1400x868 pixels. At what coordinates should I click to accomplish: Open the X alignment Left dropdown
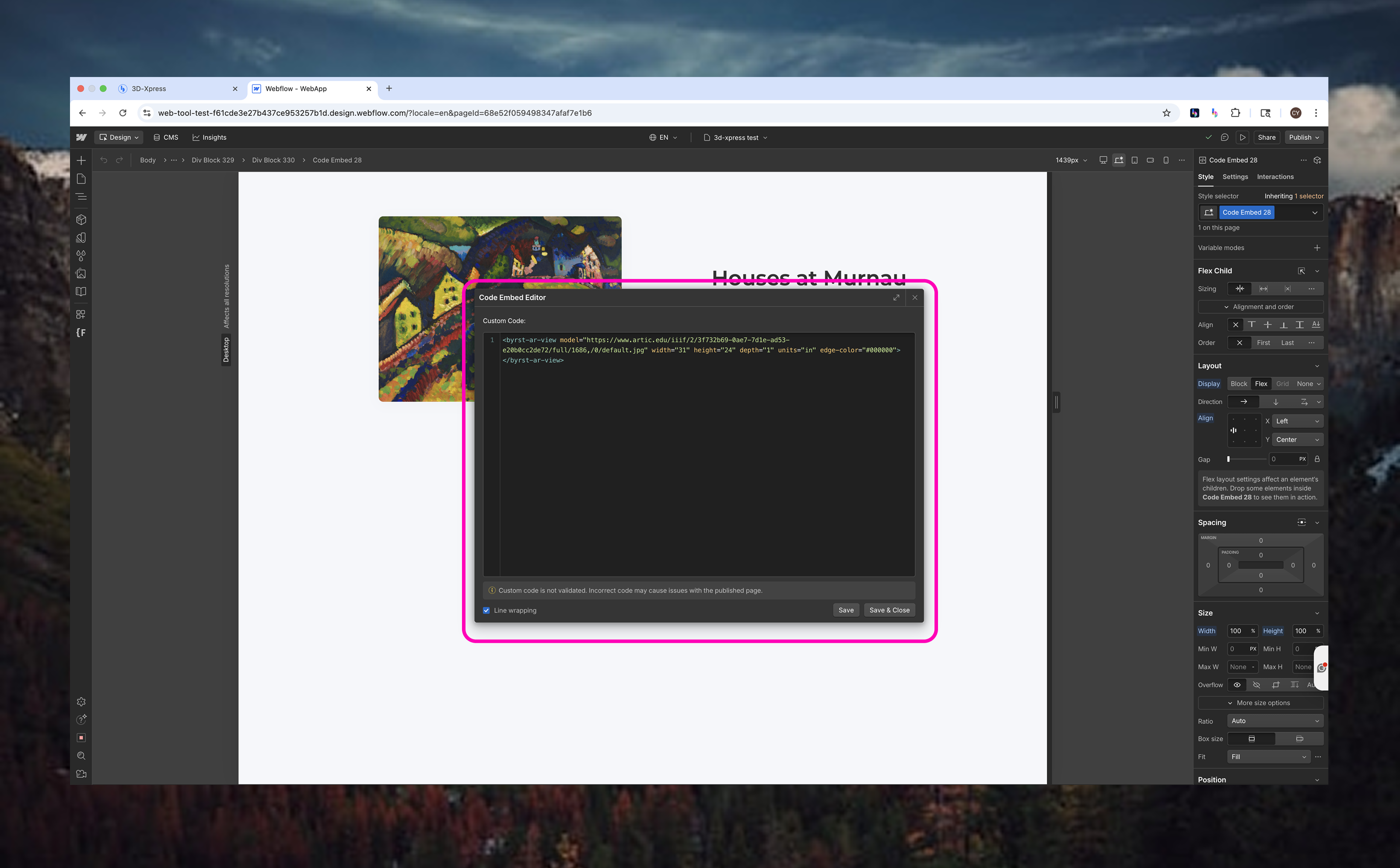1297,421
